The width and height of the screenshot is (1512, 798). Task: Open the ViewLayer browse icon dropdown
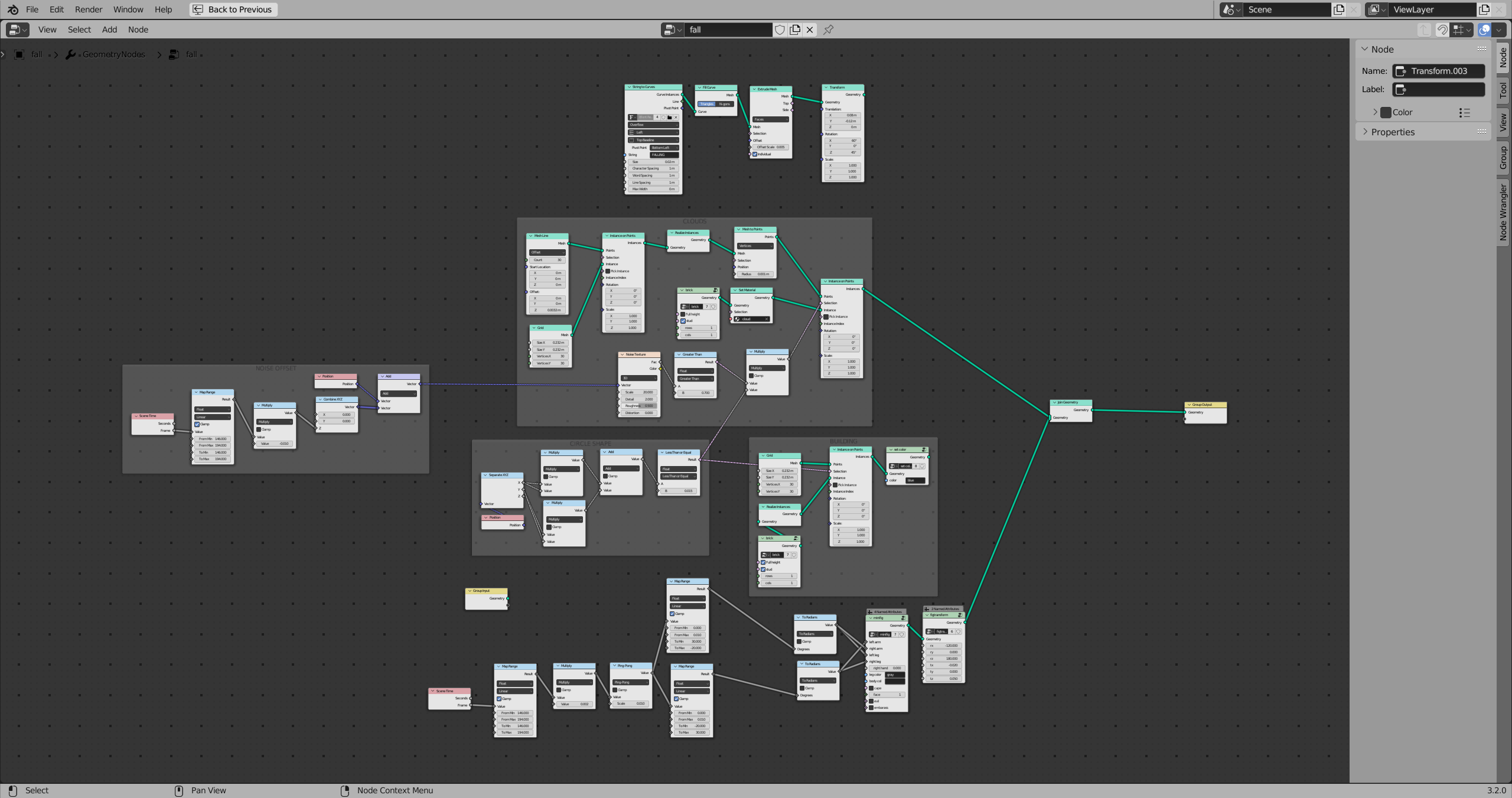click(x=1377, y=9)
